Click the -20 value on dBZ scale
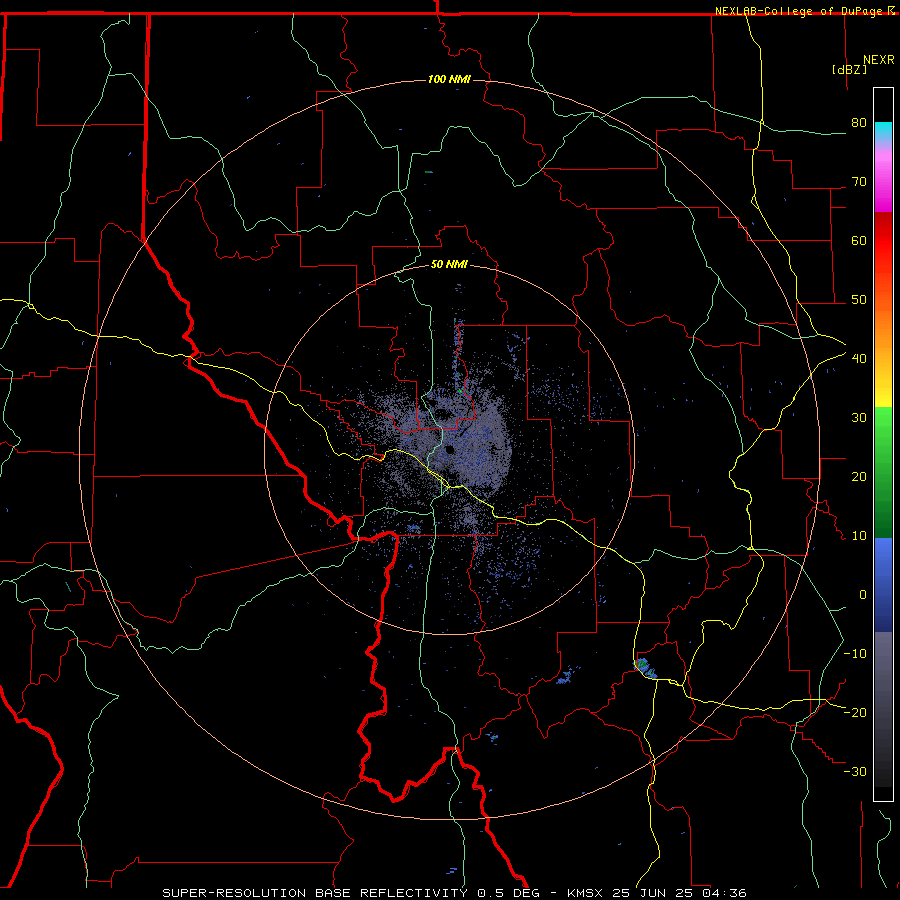 coord(855,712)
